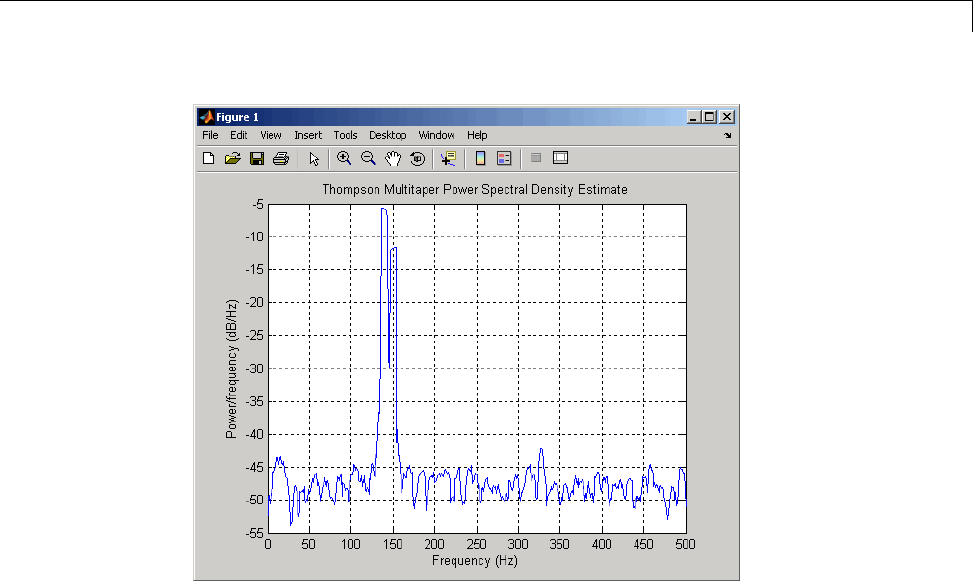Image resolution: width=973 pixels, height=581 pixels.
Task: Select the Edit Plot arrow tool
Action: [314, 159]
